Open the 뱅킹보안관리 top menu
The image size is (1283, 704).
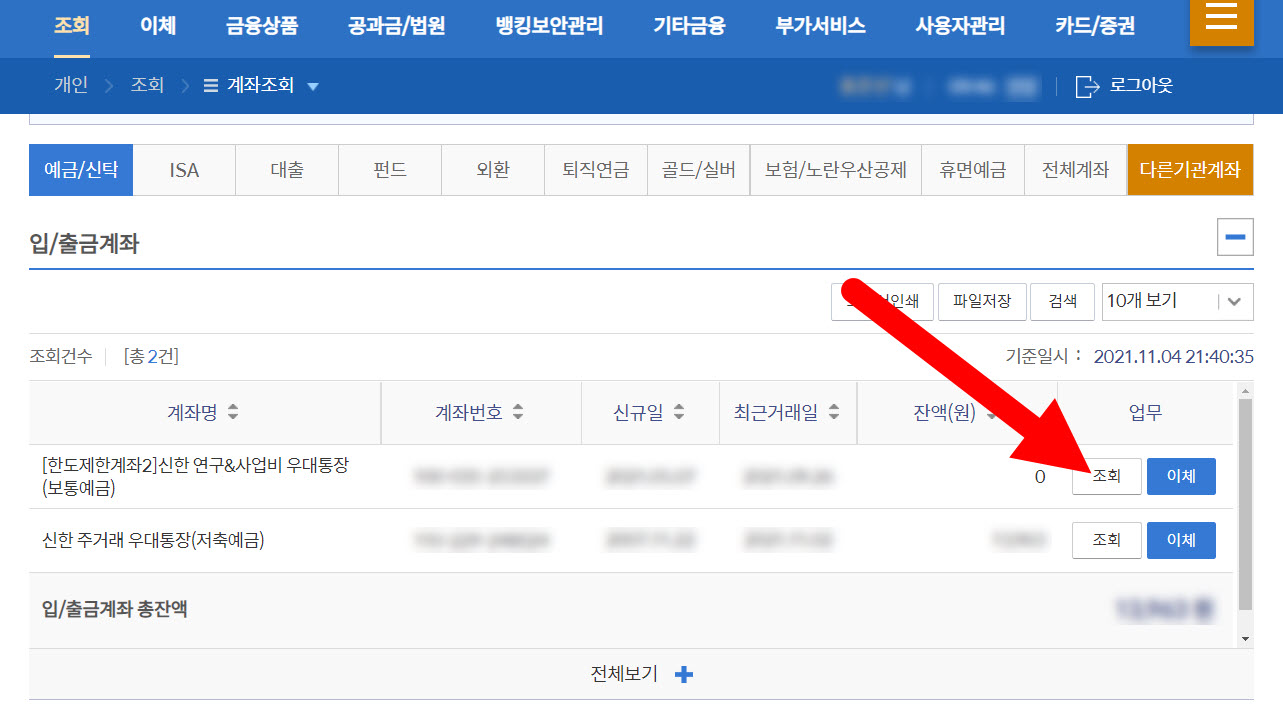549,26
